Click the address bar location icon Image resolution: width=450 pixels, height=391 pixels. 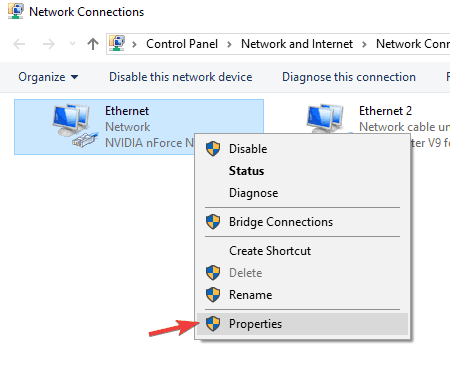[x=117, y=43]
